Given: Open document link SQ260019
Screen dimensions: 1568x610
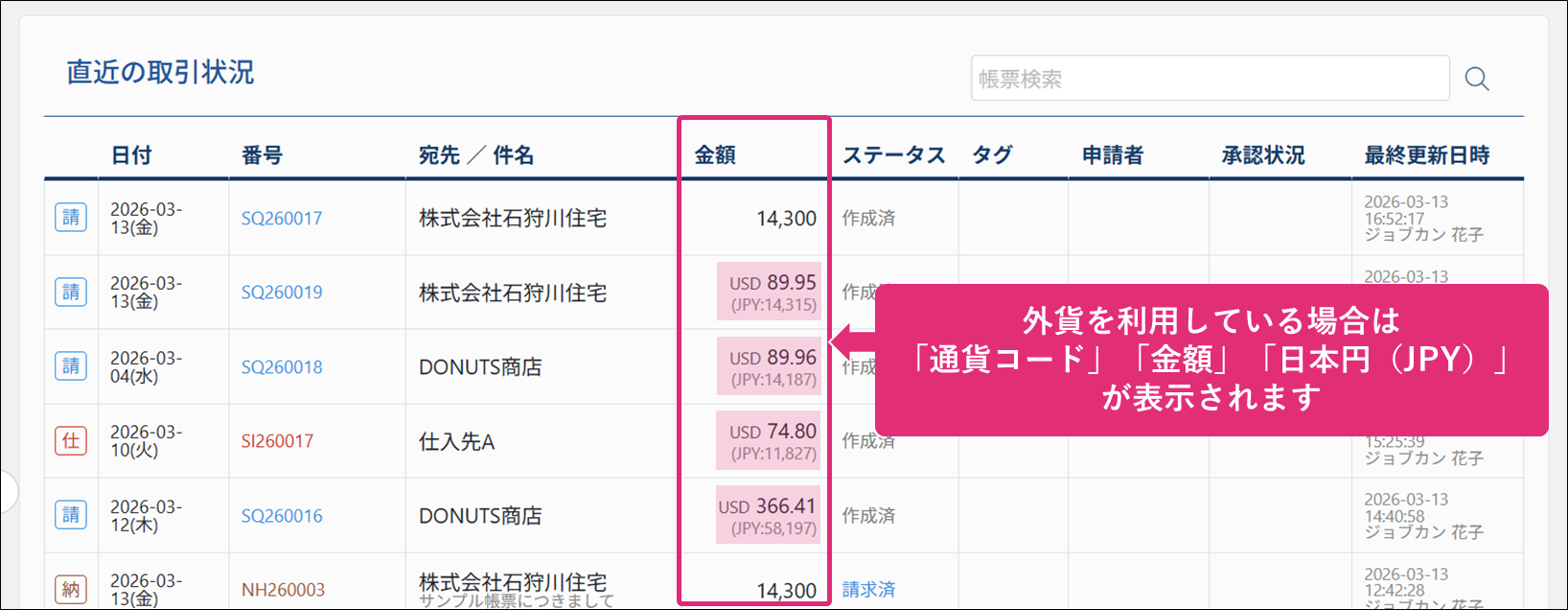Looking at the screenshot, I should pyautogui.click(x=282, y=293).
